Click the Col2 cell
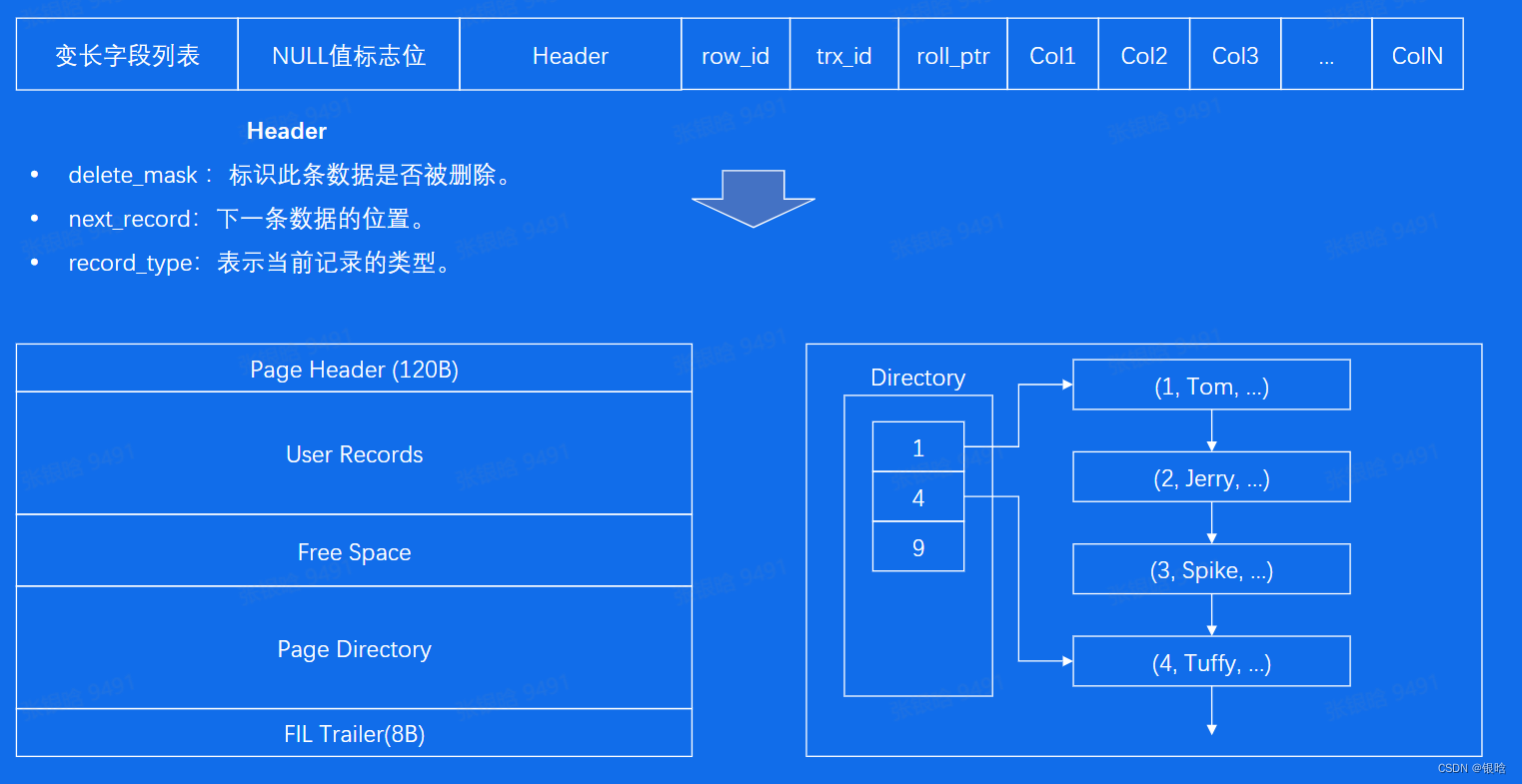The width and height of the screenshot is (1522, 784). [x=1144, y=55]
